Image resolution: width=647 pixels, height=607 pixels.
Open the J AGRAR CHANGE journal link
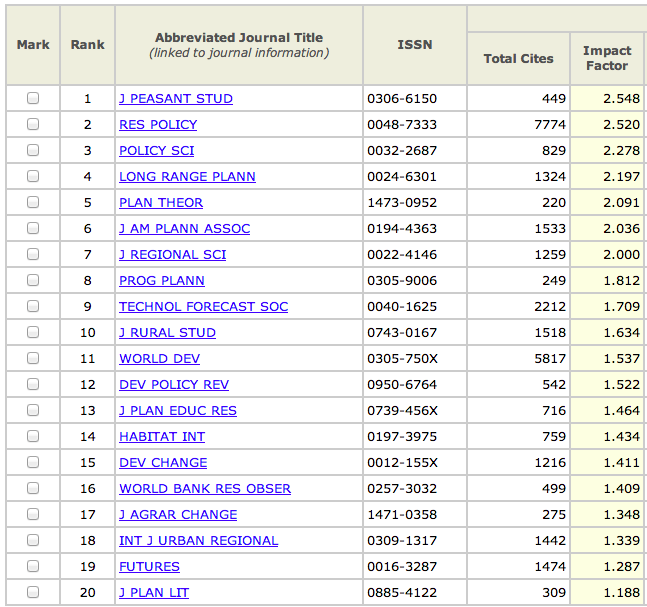178,515
